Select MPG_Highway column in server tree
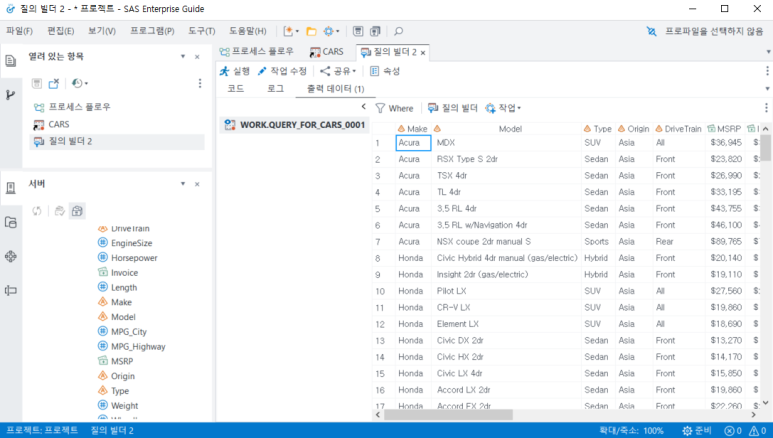Screen dimensions: 773x438 pyautogui.click(x=132, y=347)
